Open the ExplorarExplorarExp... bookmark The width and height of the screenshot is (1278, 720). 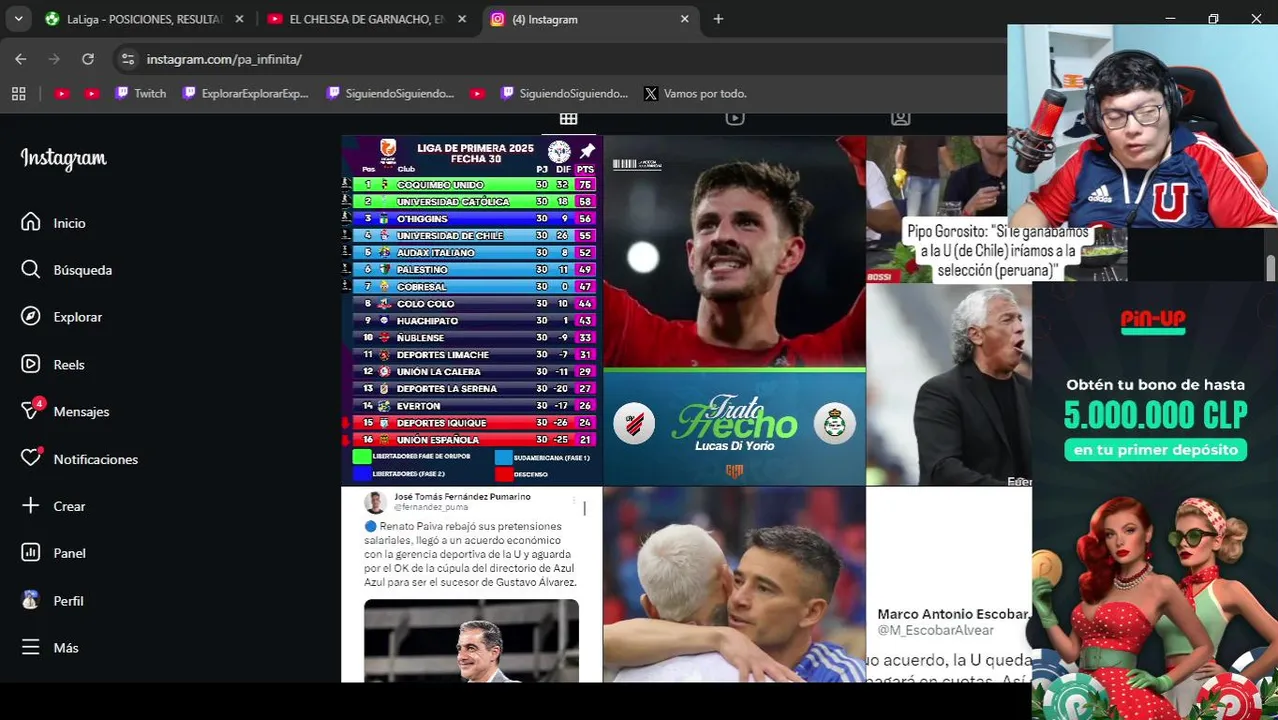tap(245, 93)
